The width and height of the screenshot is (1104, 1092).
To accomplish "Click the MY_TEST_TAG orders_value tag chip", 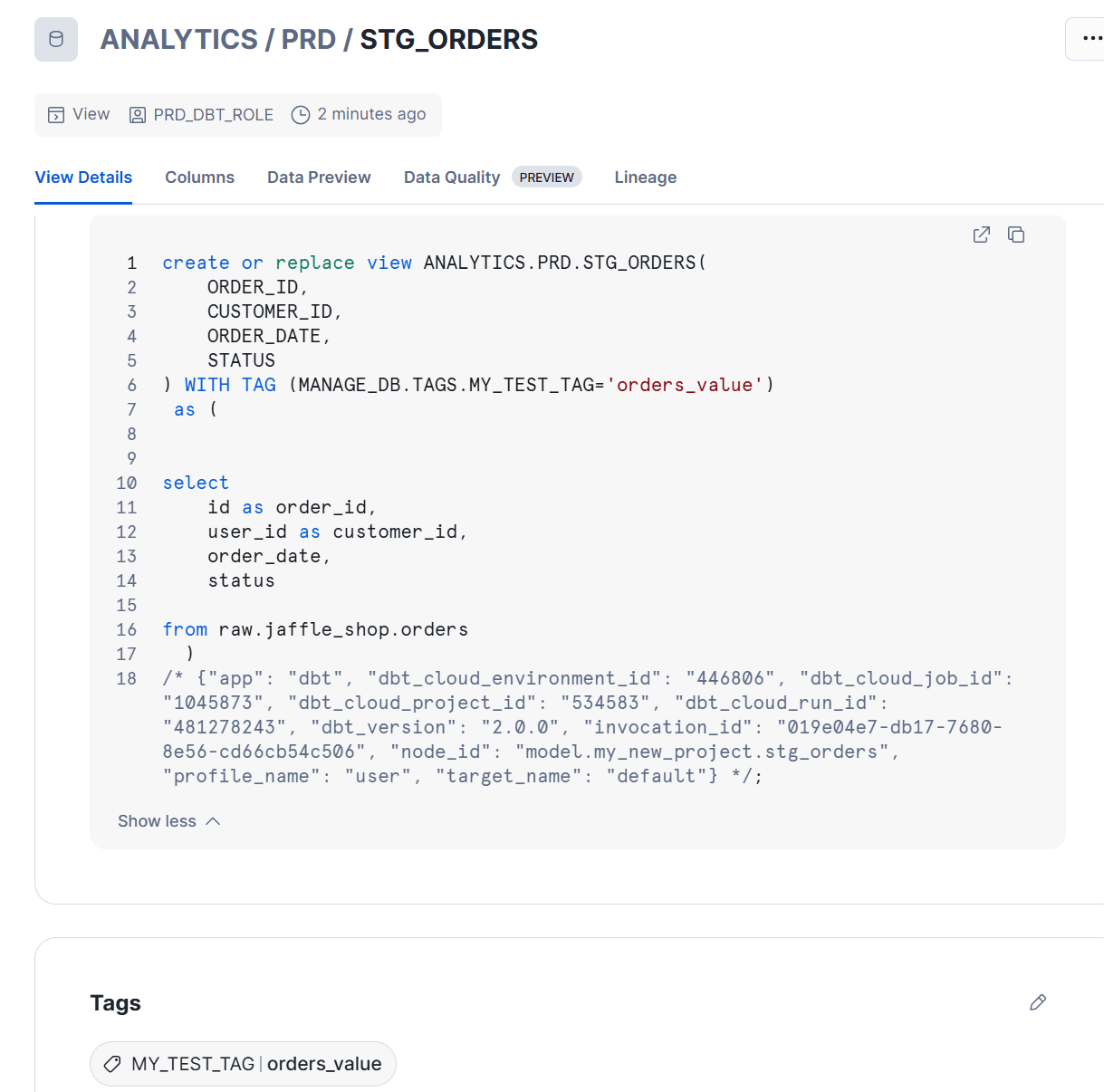I will [x=243, y=1064].
